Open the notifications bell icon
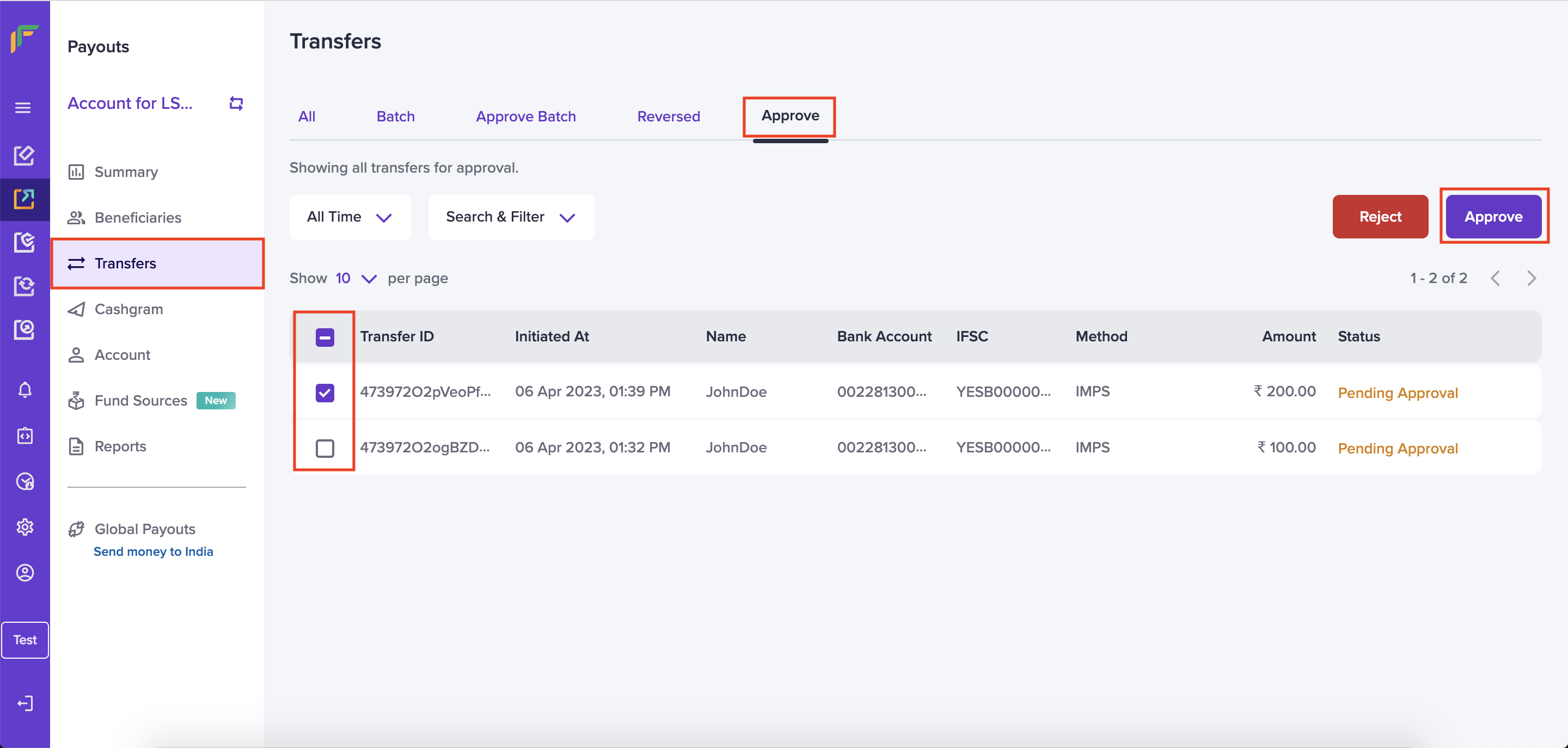1568x748 pixels. pyautogui.click(x=25, y=390)
